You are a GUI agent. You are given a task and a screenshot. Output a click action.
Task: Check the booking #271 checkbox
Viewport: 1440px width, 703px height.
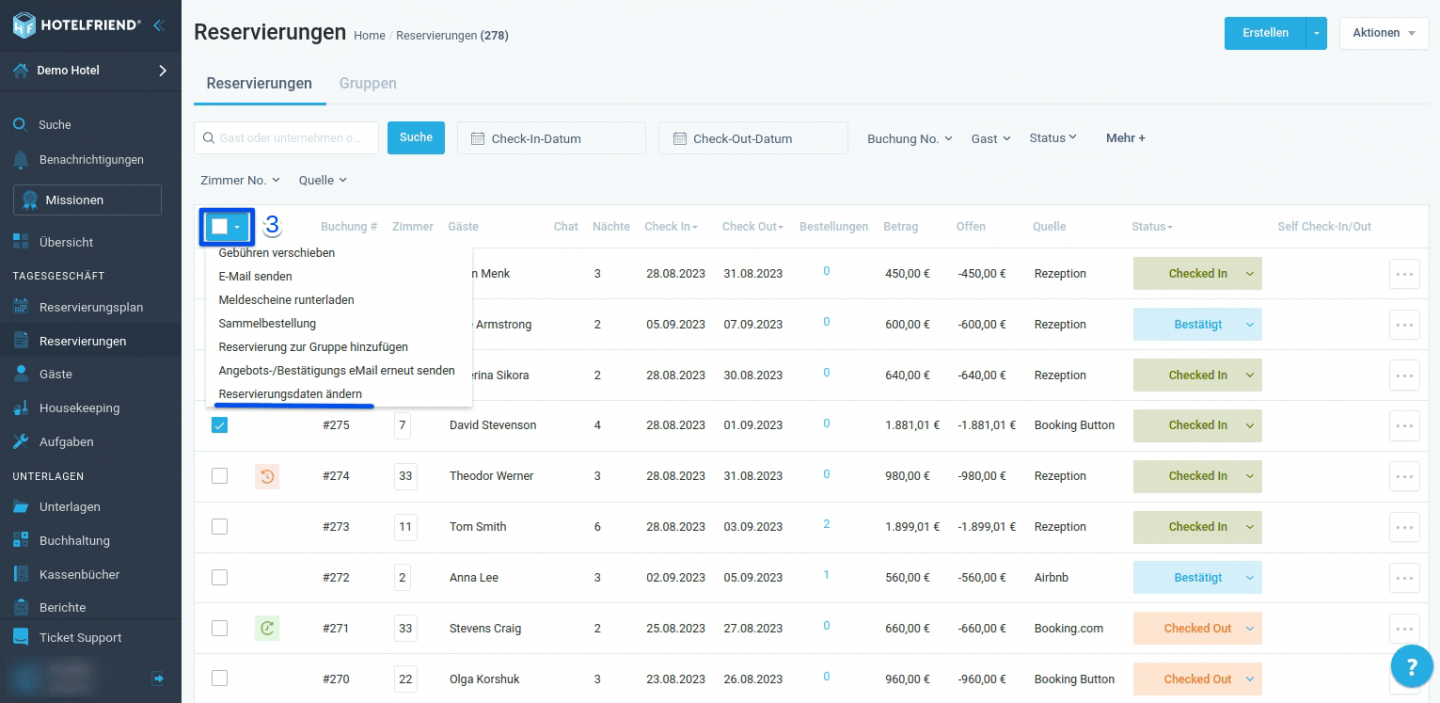pos(219,628)
